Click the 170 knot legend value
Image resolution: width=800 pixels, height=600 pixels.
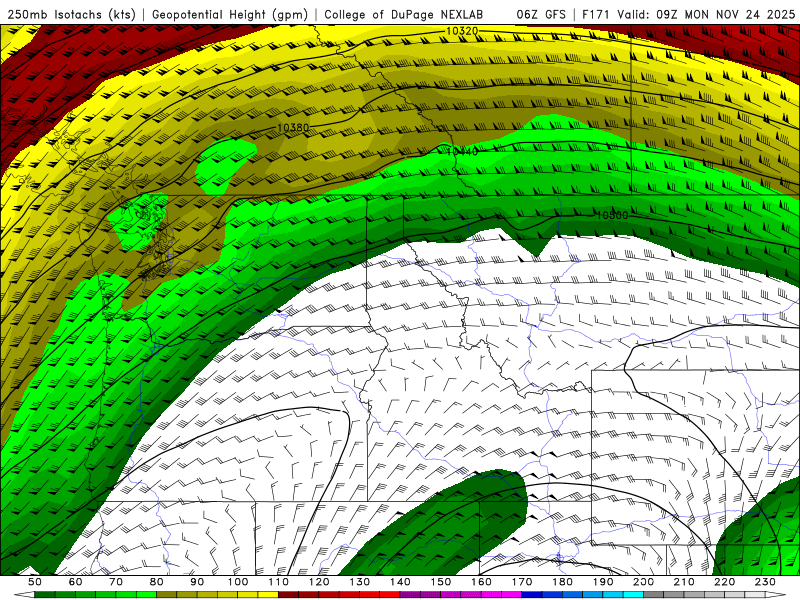pyautogui.click(x=522, y=582)
